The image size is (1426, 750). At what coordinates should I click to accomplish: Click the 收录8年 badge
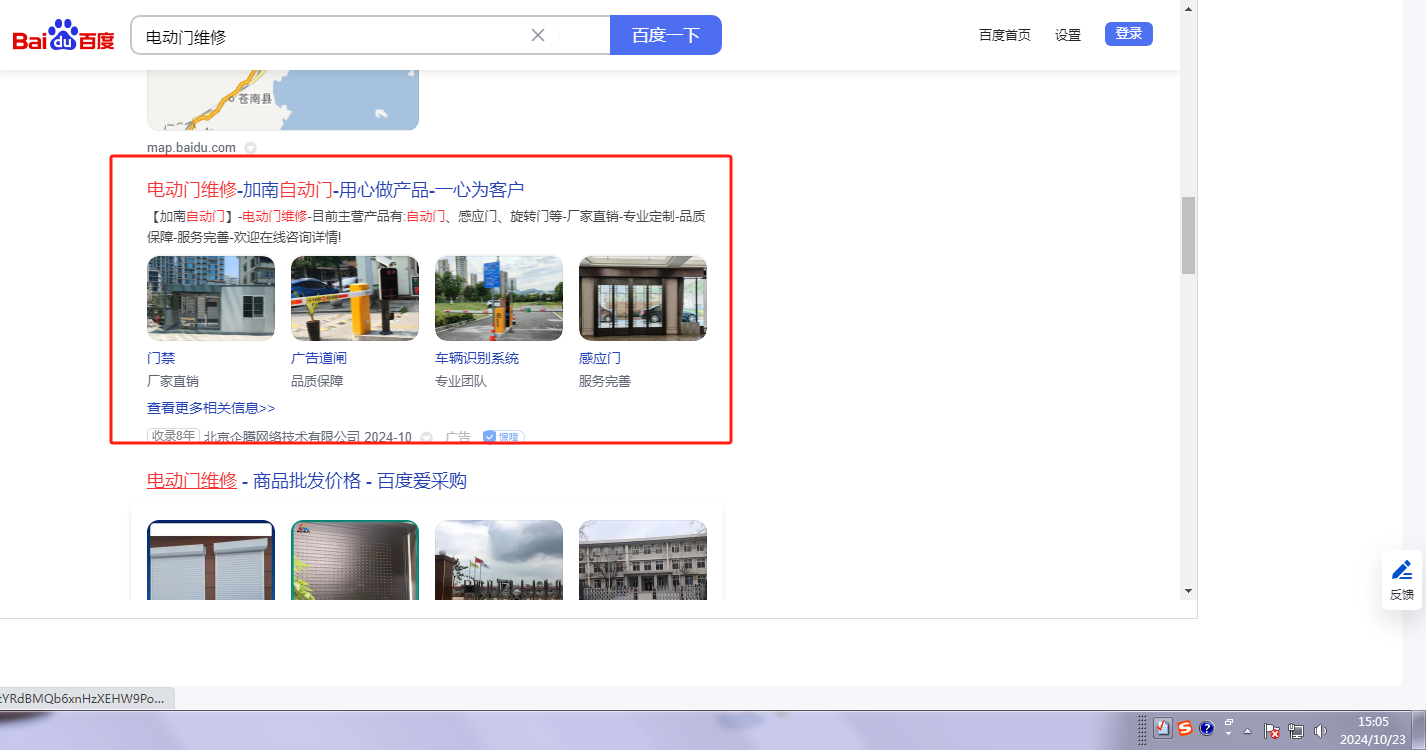173,437
